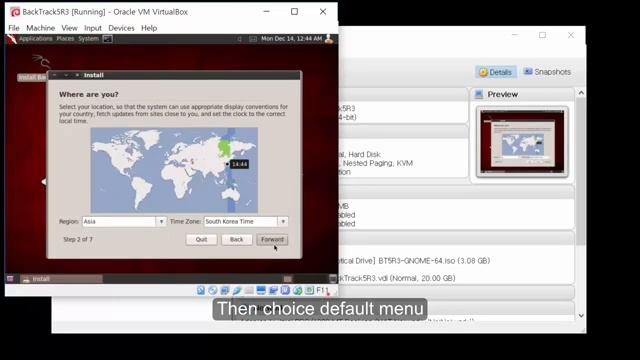Click the network indicator in guest panel
Viewport: 640px width, 360px height.
click(253, 39)
